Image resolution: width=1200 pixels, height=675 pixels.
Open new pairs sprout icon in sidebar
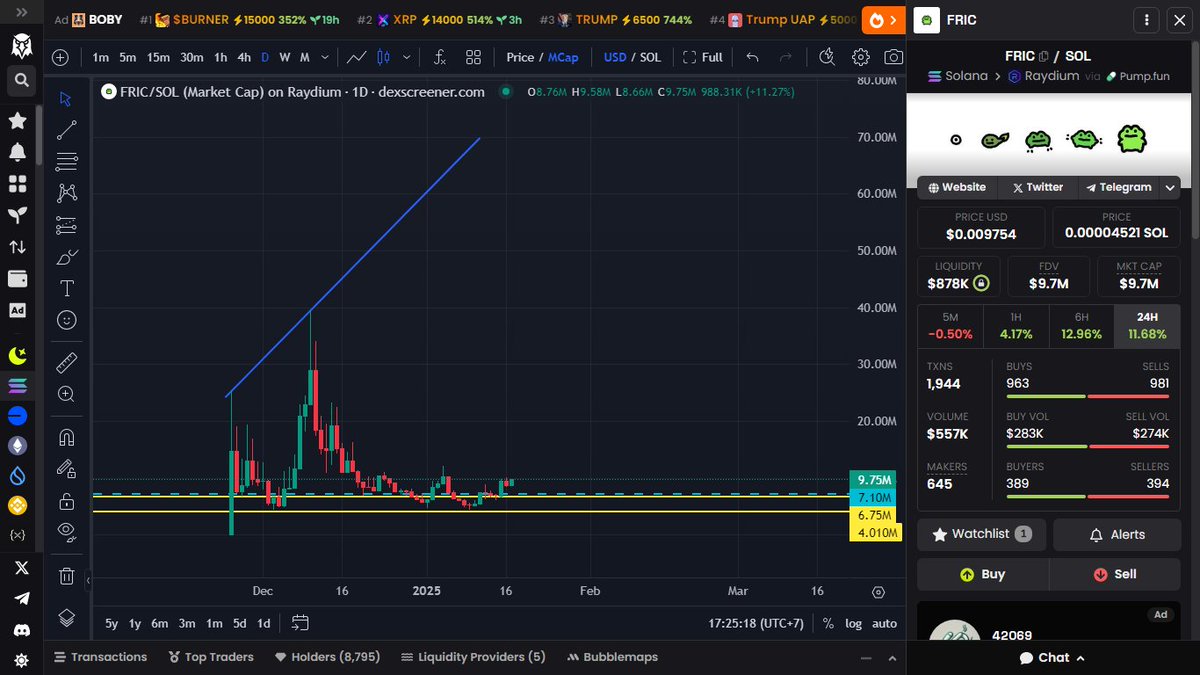click(17, 215)
